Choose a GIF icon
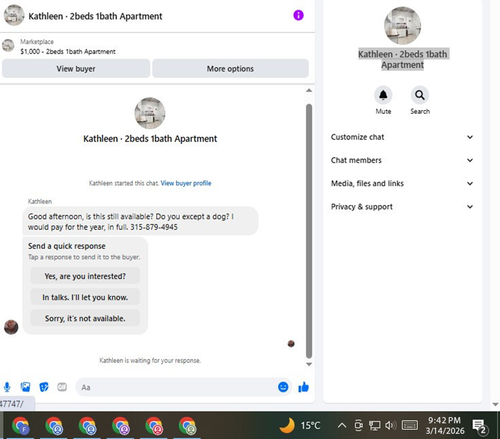This screenshot has height=439, width=500. click(x=62, y=387)
